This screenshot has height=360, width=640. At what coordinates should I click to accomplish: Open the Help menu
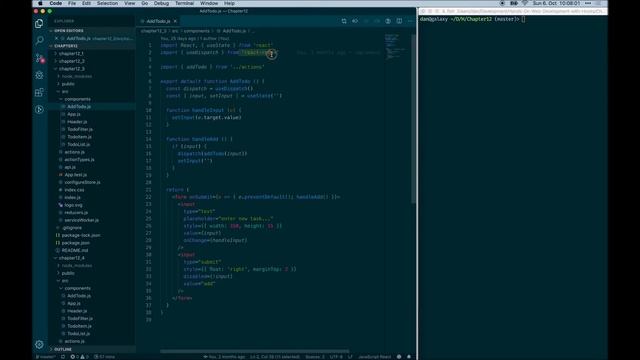229,3
